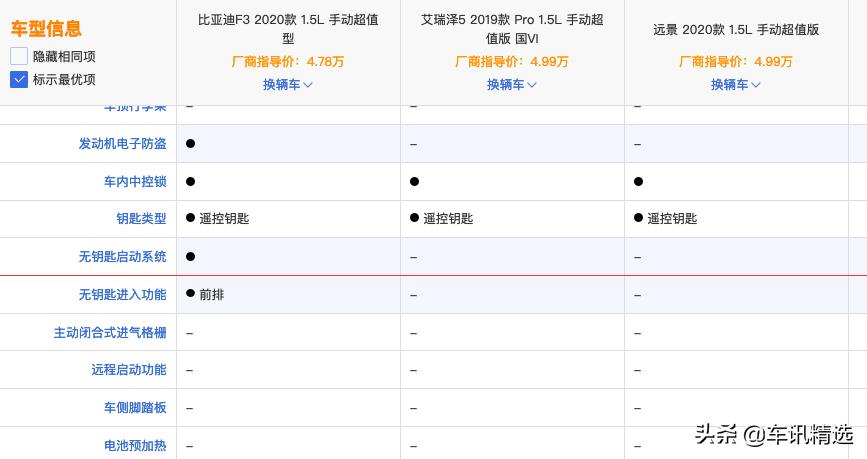Click 比亚迪F3 发动机电子防盗 dot icon
Screen dimensions: 867x459
(x=190, y=144)
